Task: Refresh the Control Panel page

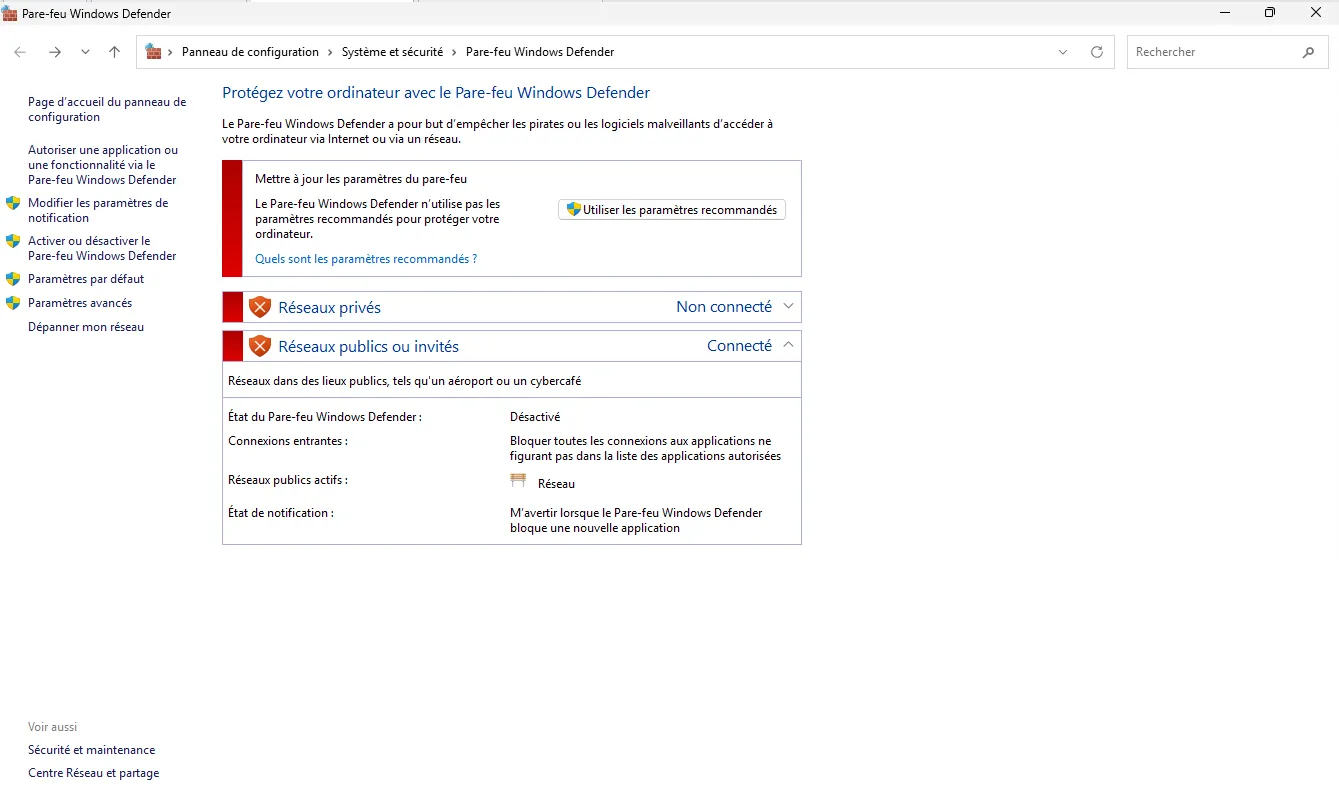Action: (1097, 52)
